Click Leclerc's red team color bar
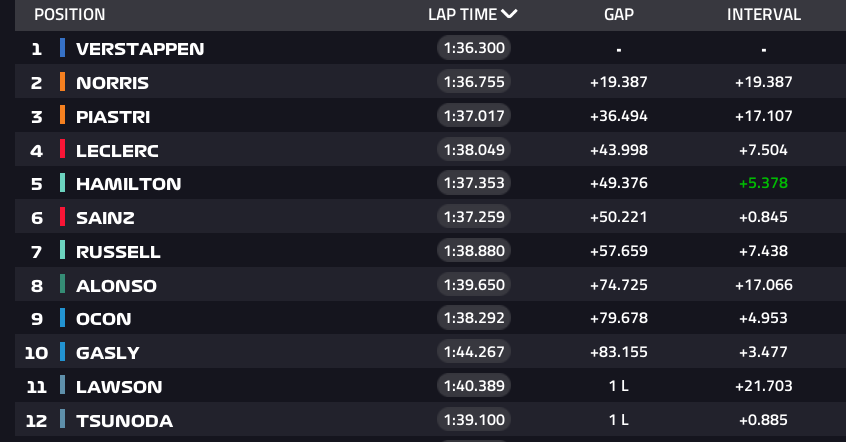Image resolution: width=846 pixels, height=442 pixels. pos(62,150)
